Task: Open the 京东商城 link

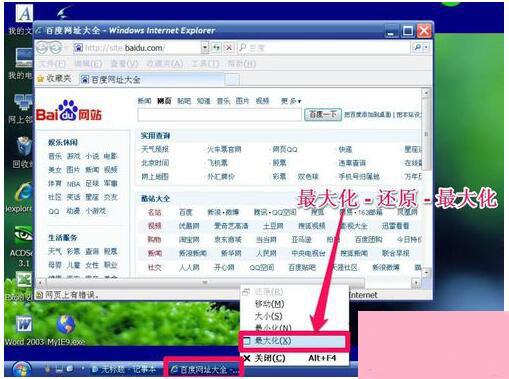Action: [x=228, y=239]
